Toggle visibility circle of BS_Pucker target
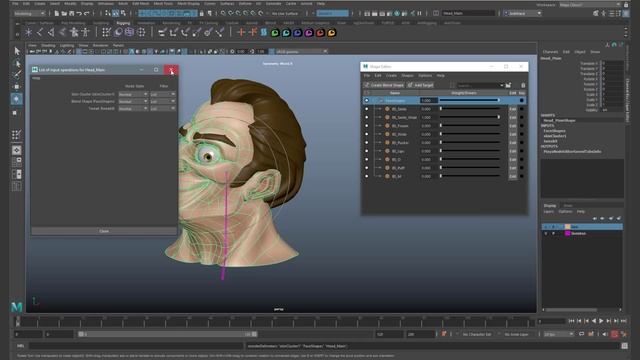 click(x=367, y=143)
